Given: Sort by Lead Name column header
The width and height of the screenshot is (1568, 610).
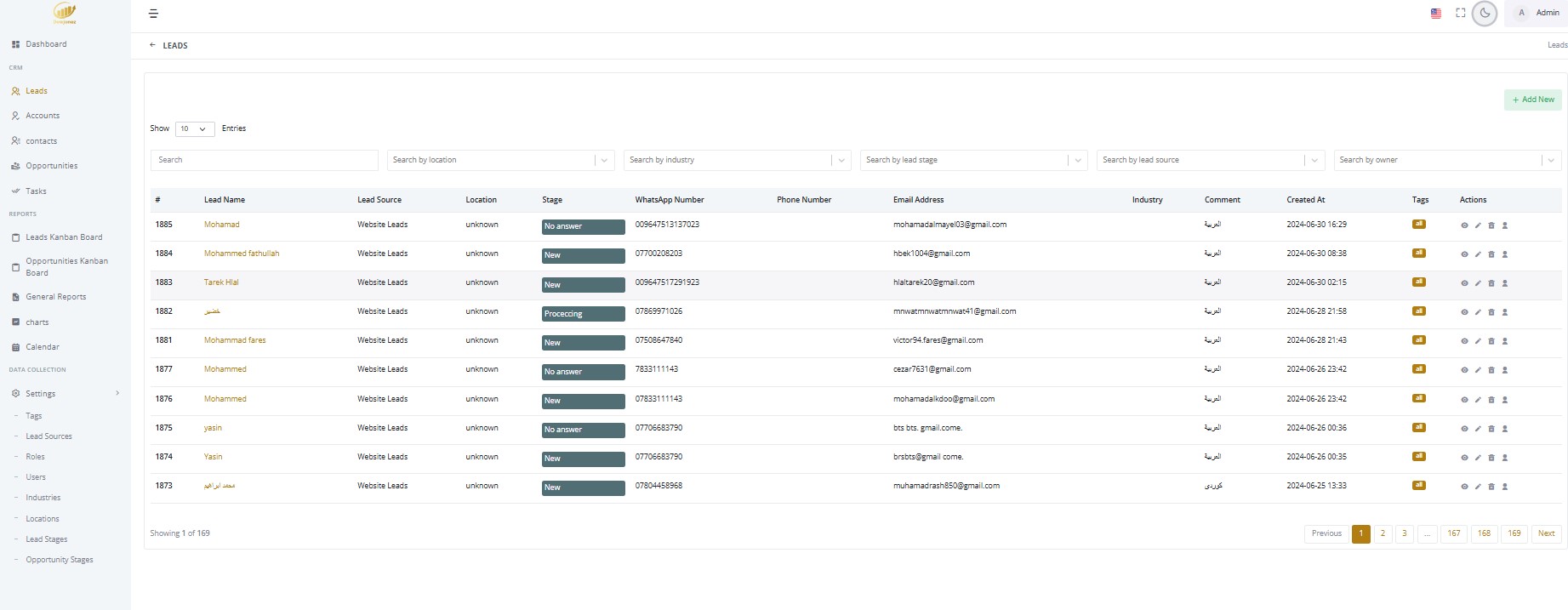Looking at the screenshot, I should click(x=225, y=200).
